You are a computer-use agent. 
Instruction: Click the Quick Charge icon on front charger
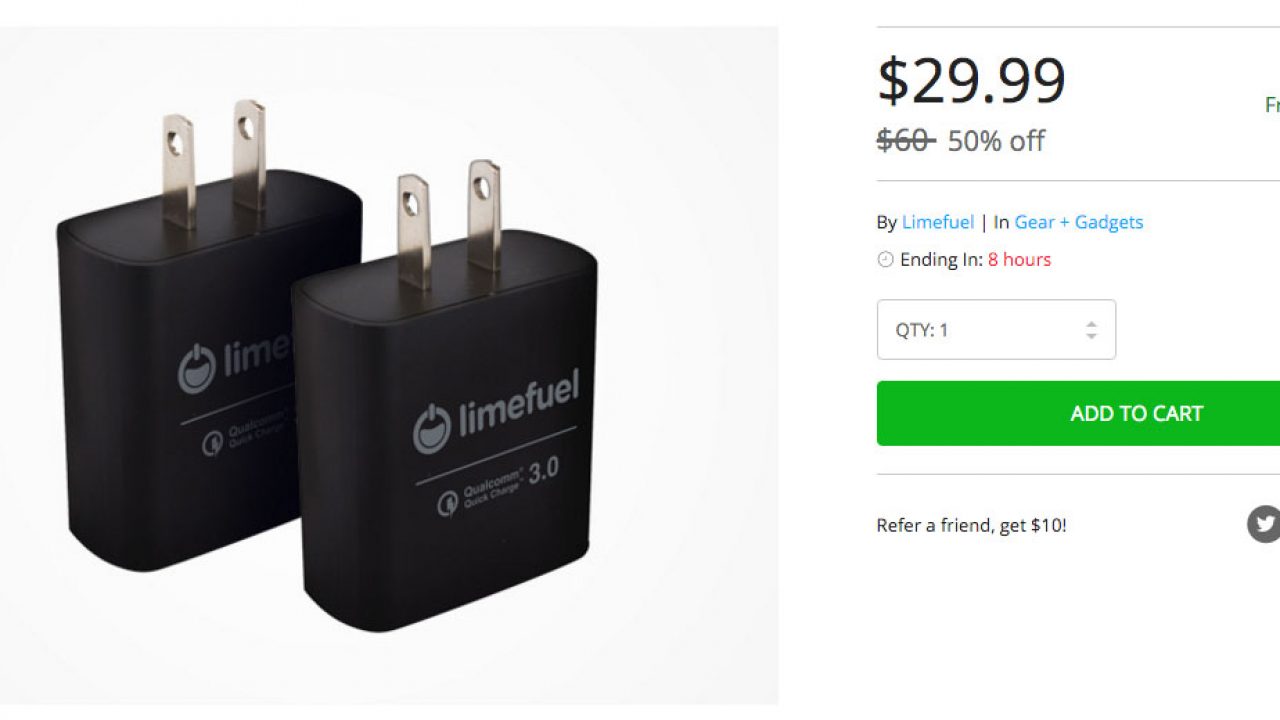[447, 503]
